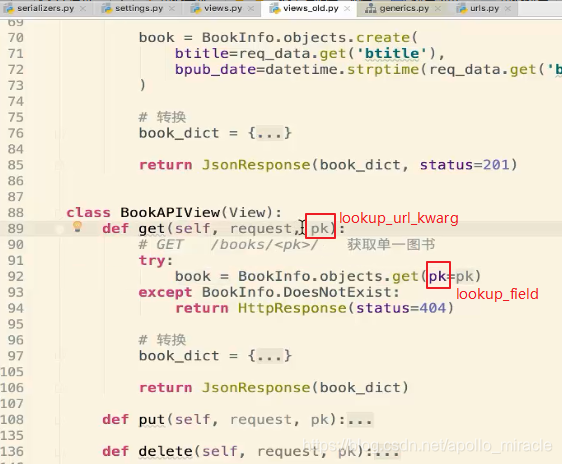Close the views_old.py tab
562x464 pixels.
pyautogui.click(x=347, y=9)
